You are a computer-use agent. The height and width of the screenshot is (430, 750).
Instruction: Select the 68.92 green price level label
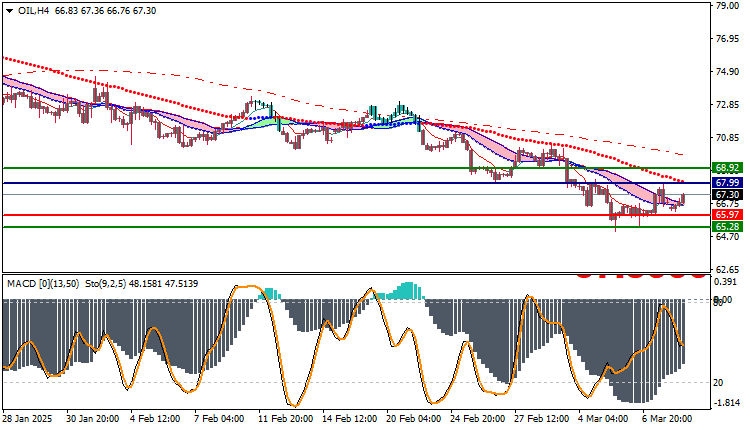click(x=728, y=168)
